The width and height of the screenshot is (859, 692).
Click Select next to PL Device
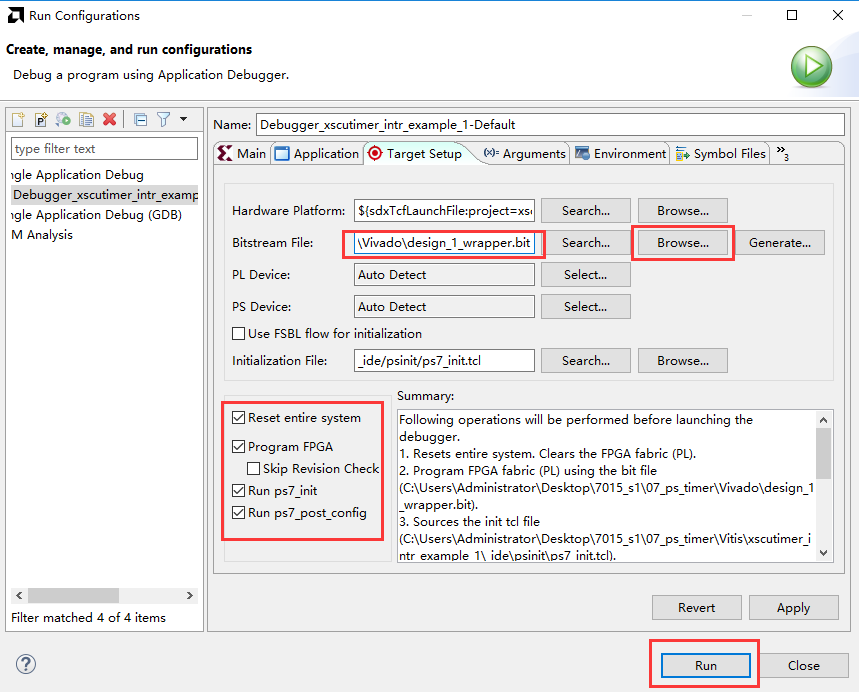(586, 274)
